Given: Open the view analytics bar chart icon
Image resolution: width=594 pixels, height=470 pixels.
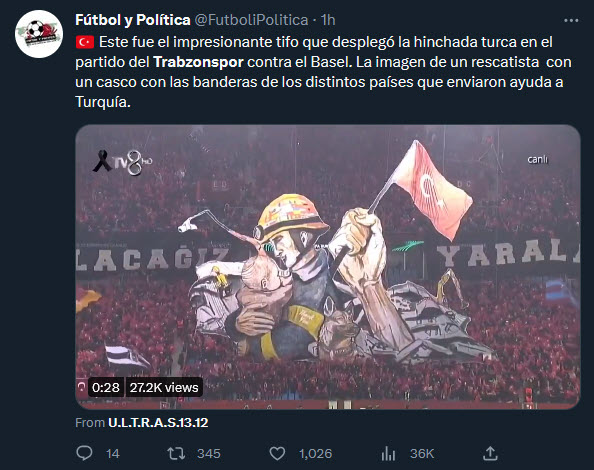Looking at the screenshot, I should [x=388, y=453].
